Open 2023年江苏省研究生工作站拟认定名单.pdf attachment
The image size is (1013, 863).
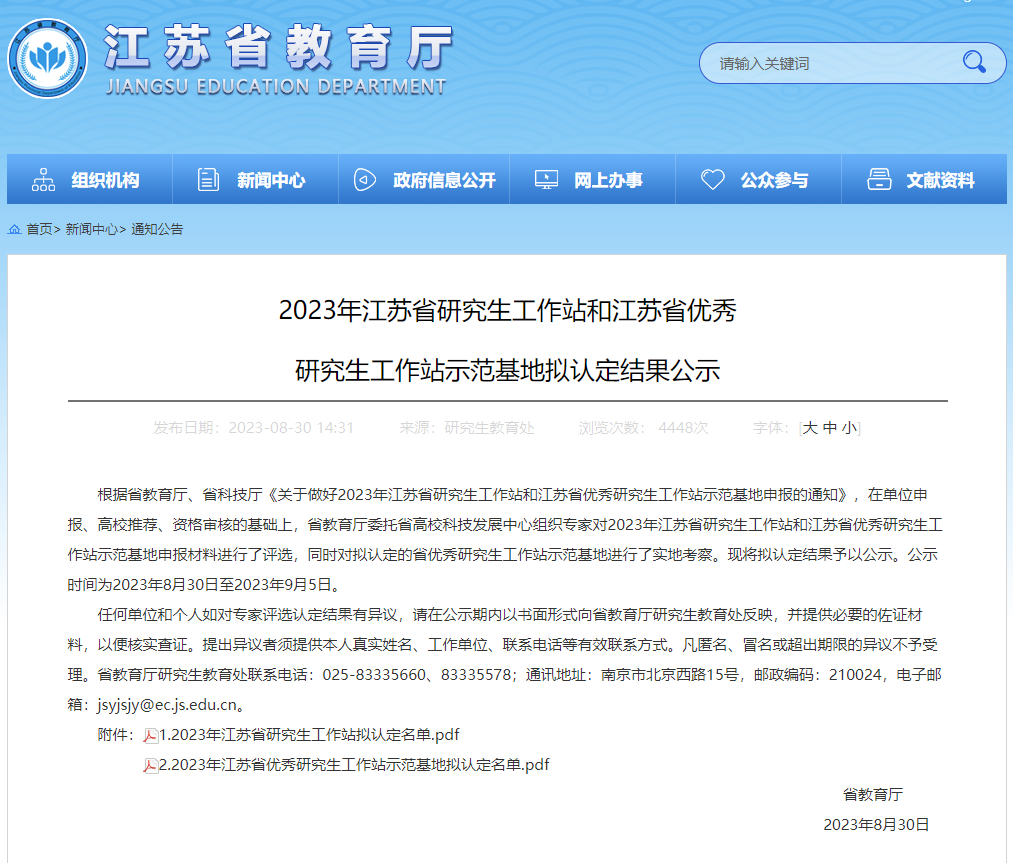tap(309, 735)
